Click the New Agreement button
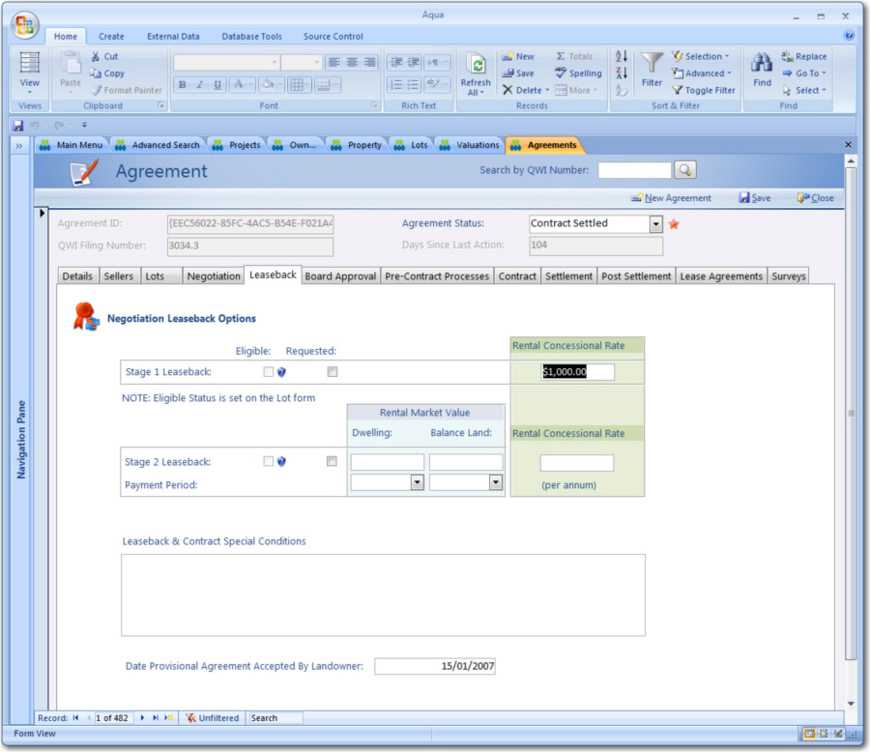Viewport: 870px width, 752px height. (671, 198)
